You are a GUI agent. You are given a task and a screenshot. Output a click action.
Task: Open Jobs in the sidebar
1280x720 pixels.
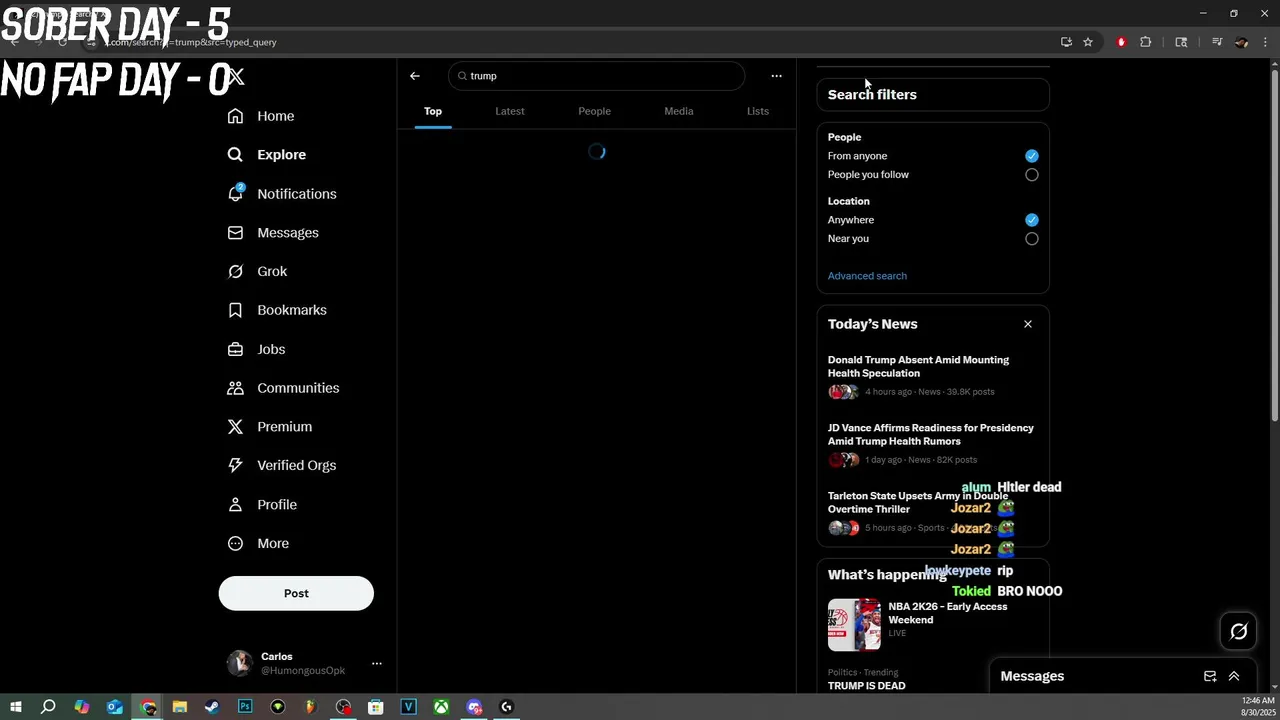click(x=256, y=349)
